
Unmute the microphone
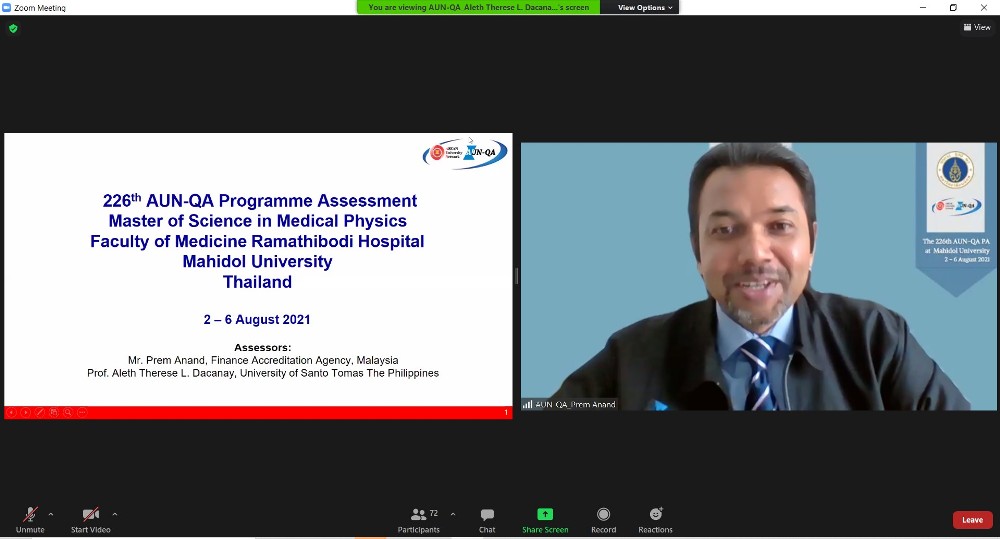(30, 515)
